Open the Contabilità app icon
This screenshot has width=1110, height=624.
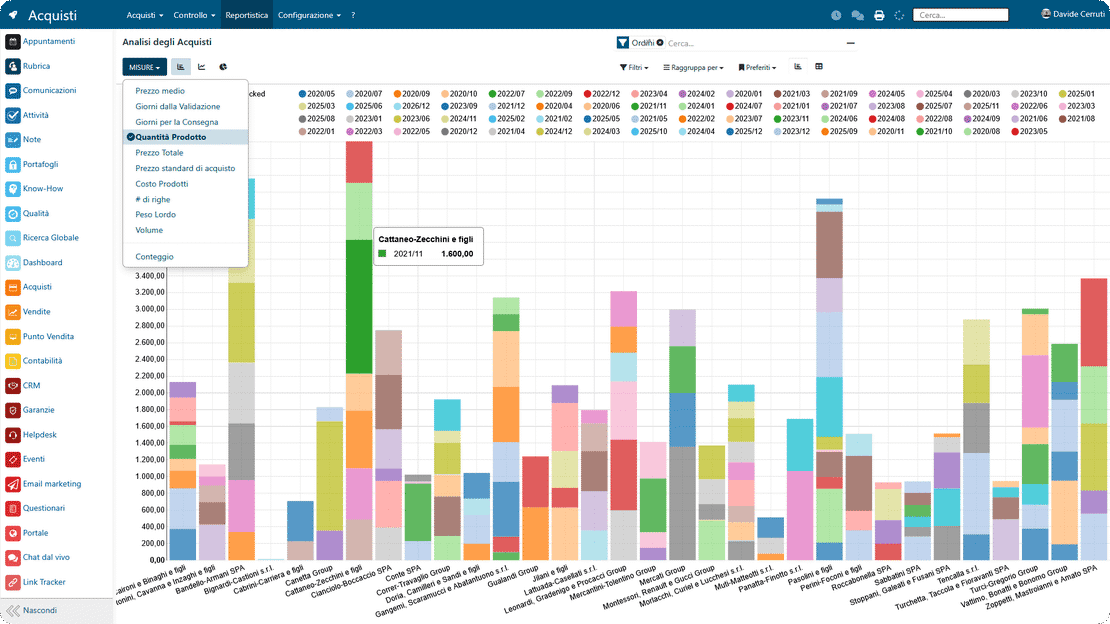pos(12,361)
